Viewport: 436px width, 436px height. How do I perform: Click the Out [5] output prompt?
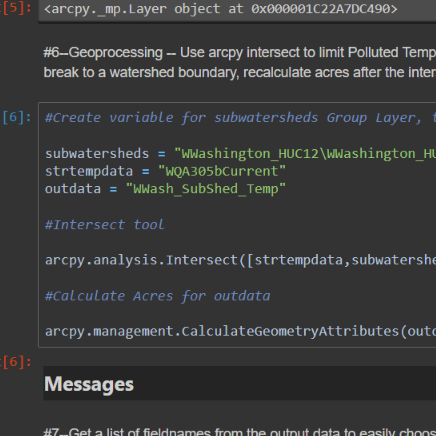click(17, 8)
